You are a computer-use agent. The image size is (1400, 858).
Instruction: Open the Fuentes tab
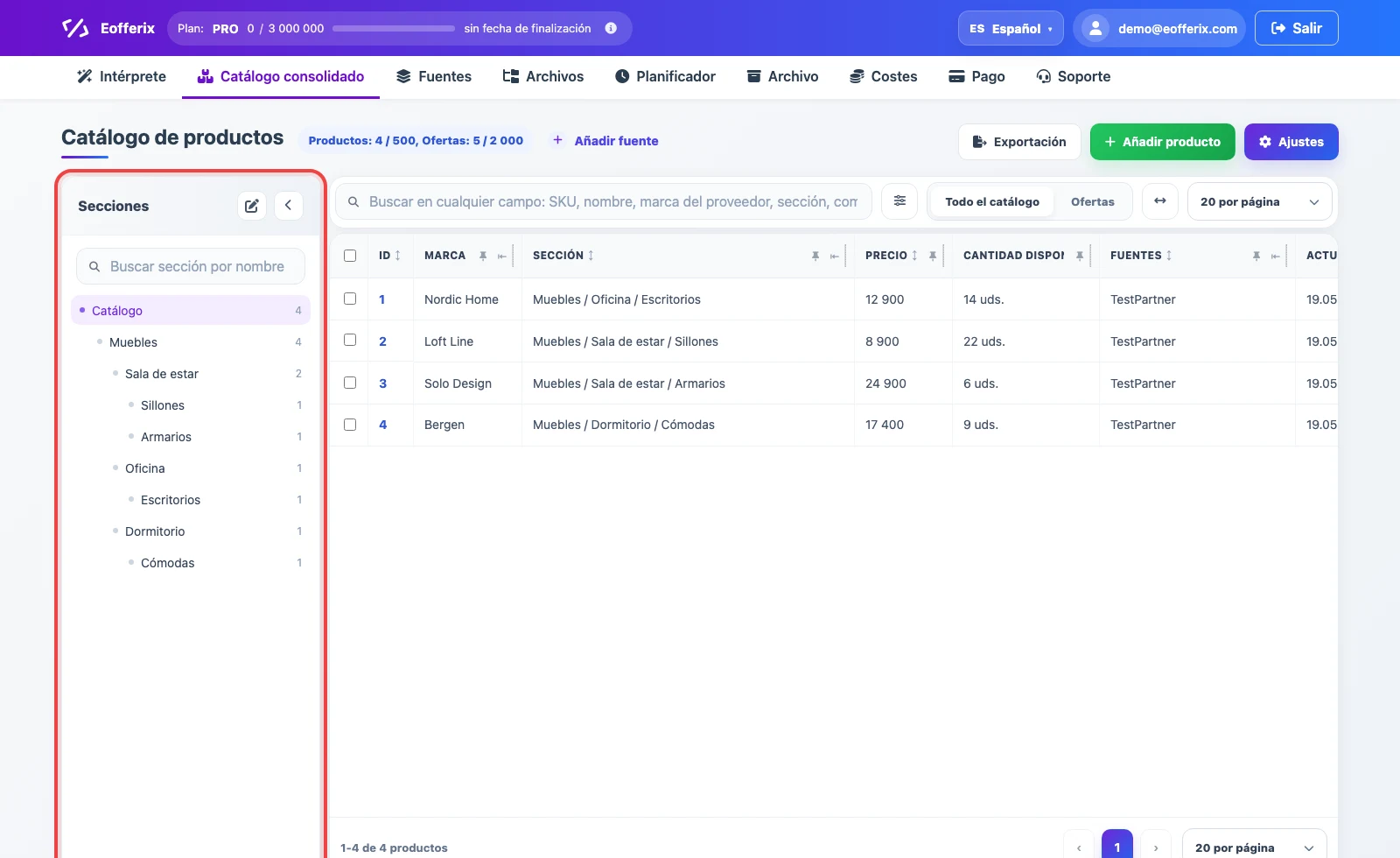[434, 76]
